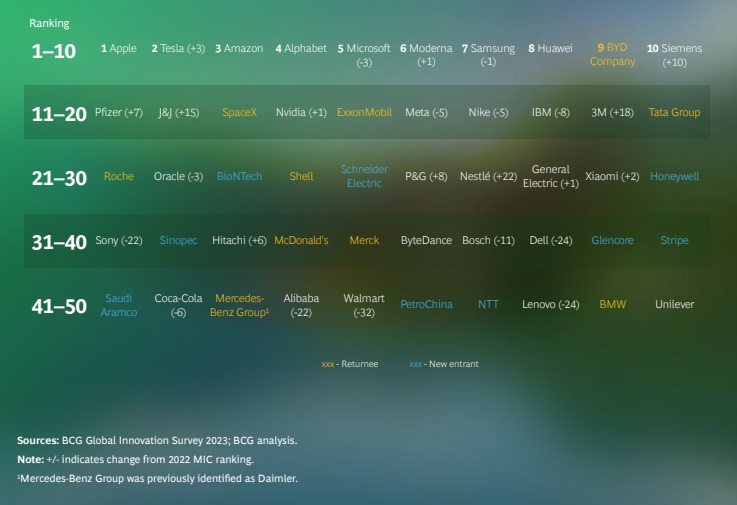737x505 pixels.
Task: Click the '11–20' ranking row label
Action: click(59, 114)
